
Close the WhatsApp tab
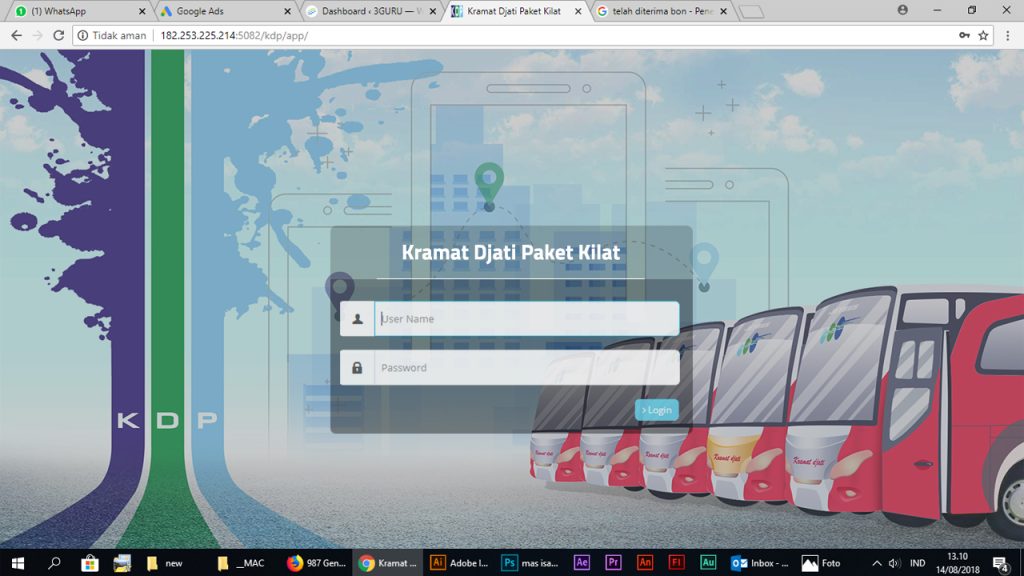click(x=142, y=11)
